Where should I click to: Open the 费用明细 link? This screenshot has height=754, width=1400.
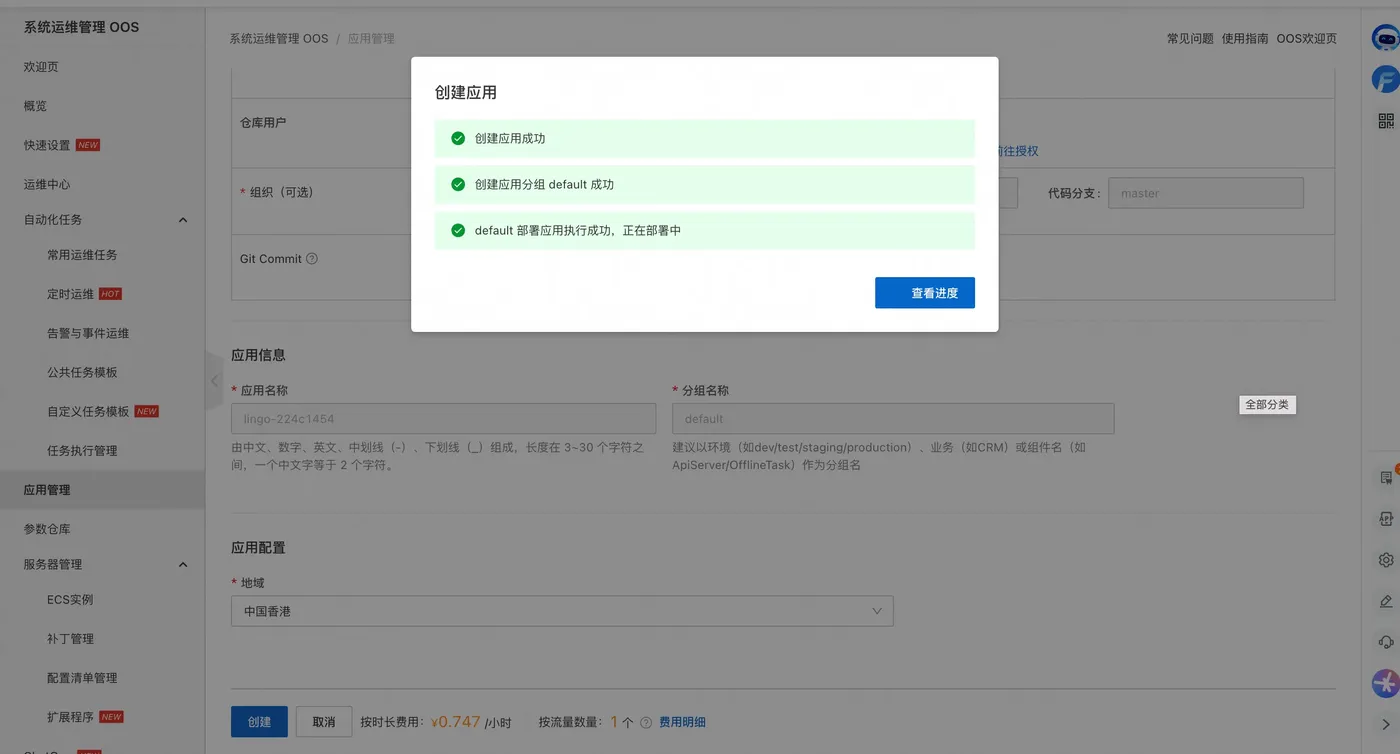point(682,722)
